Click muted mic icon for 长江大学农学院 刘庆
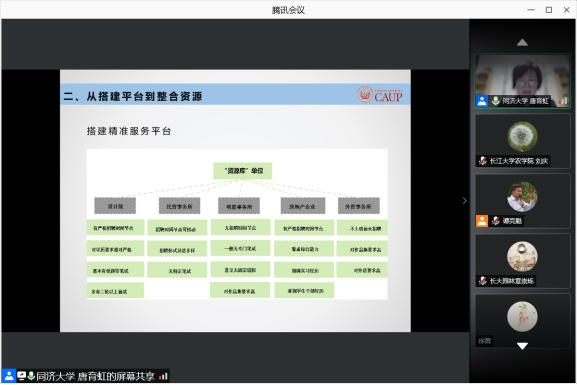This screenshot has width=577, height=385. pyautogui.click(x=482, y=161)
